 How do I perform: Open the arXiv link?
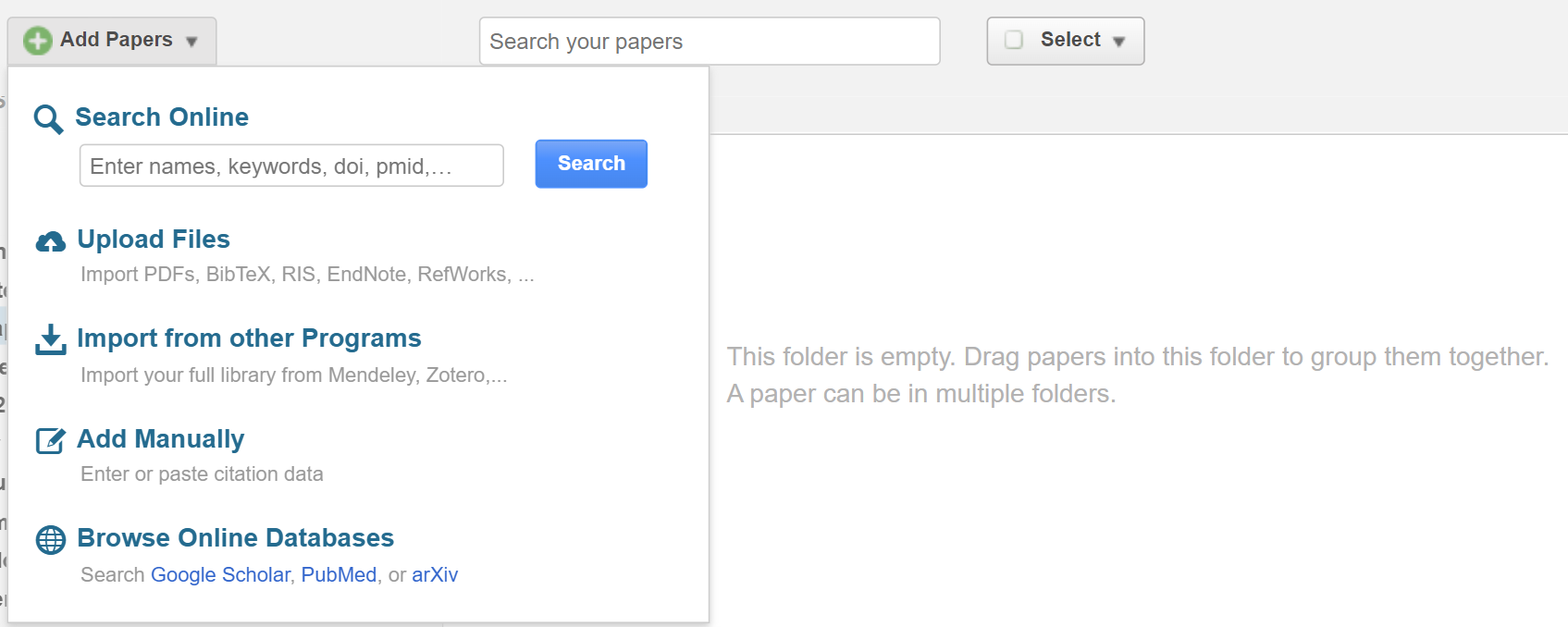point(435,574)
